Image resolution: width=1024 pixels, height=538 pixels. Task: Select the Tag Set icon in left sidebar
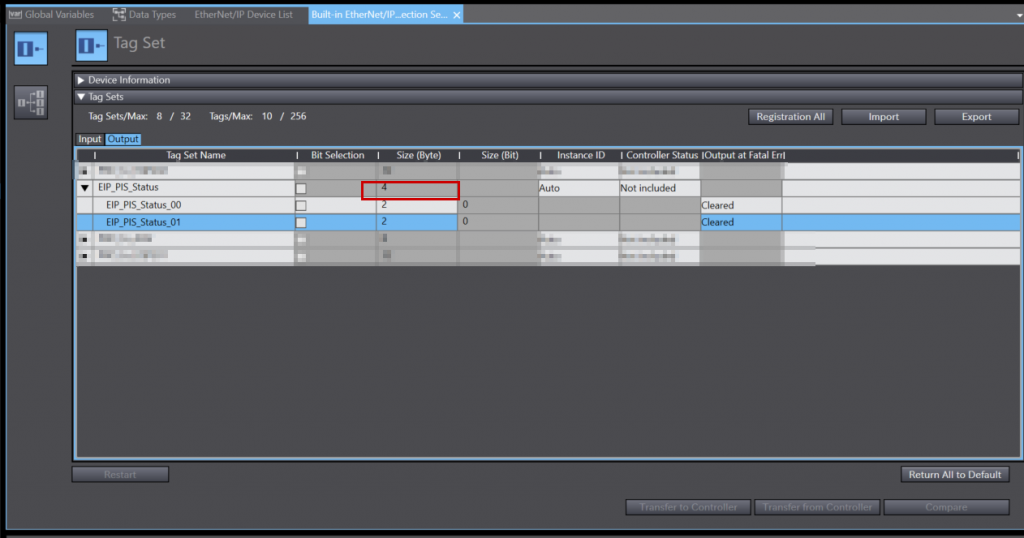30,48
